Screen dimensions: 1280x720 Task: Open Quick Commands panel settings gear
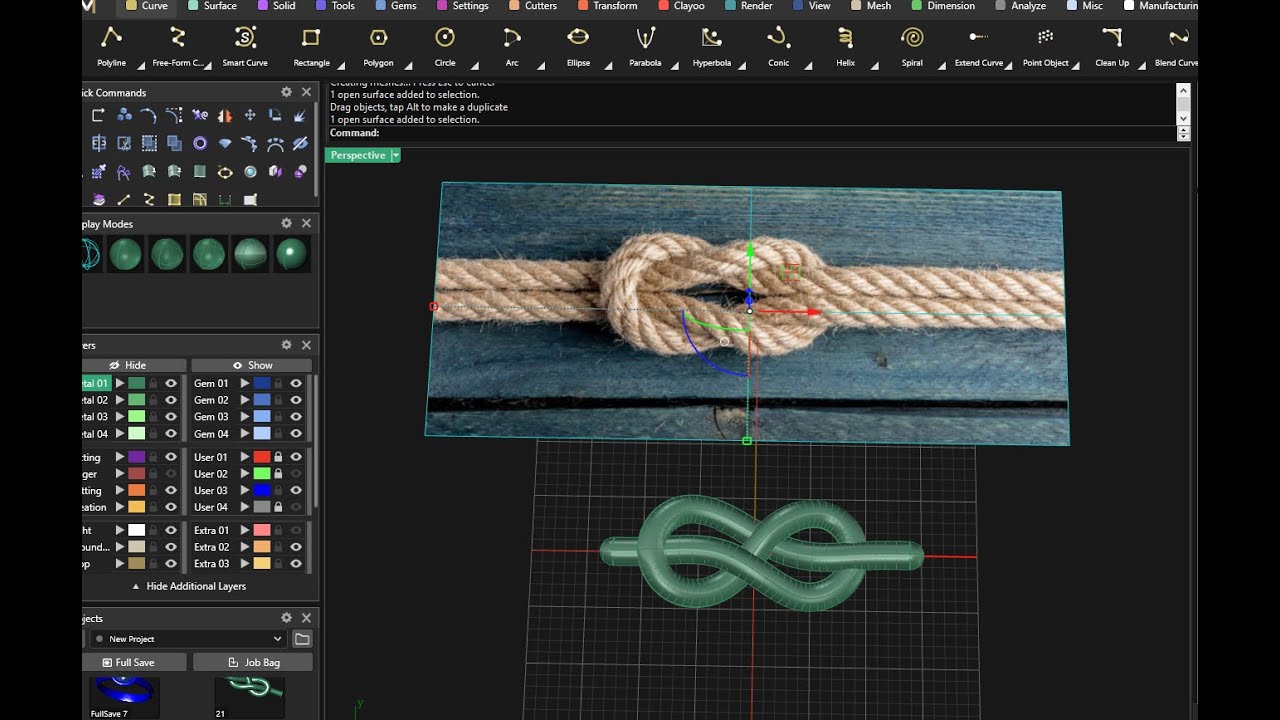tap(286, 92)
